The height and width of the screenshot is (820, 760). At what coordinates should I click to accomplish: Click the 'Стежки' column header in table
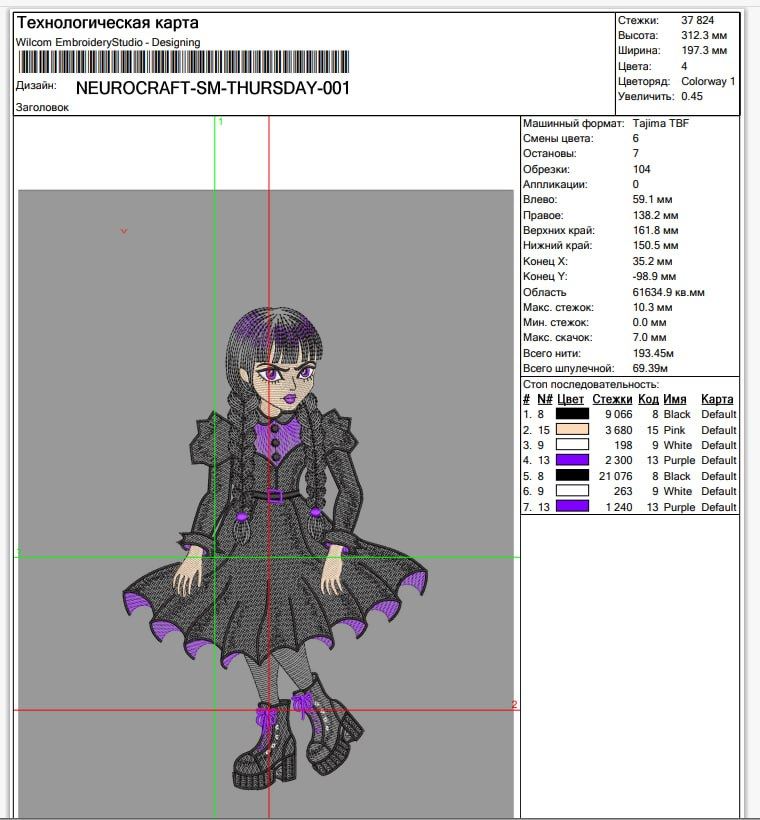point(612,400)
